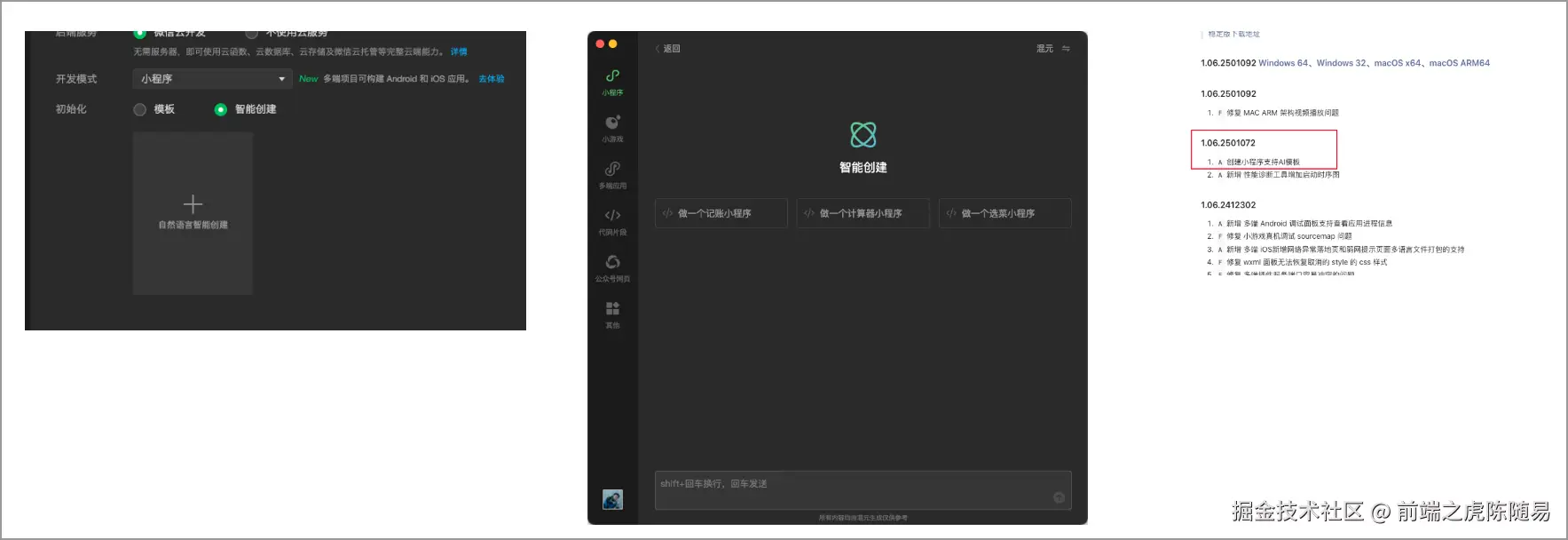Click the user avatar in the sidebar
Image resolution: width=1568 pixels, height=540 pixels.
pos(612,499)
